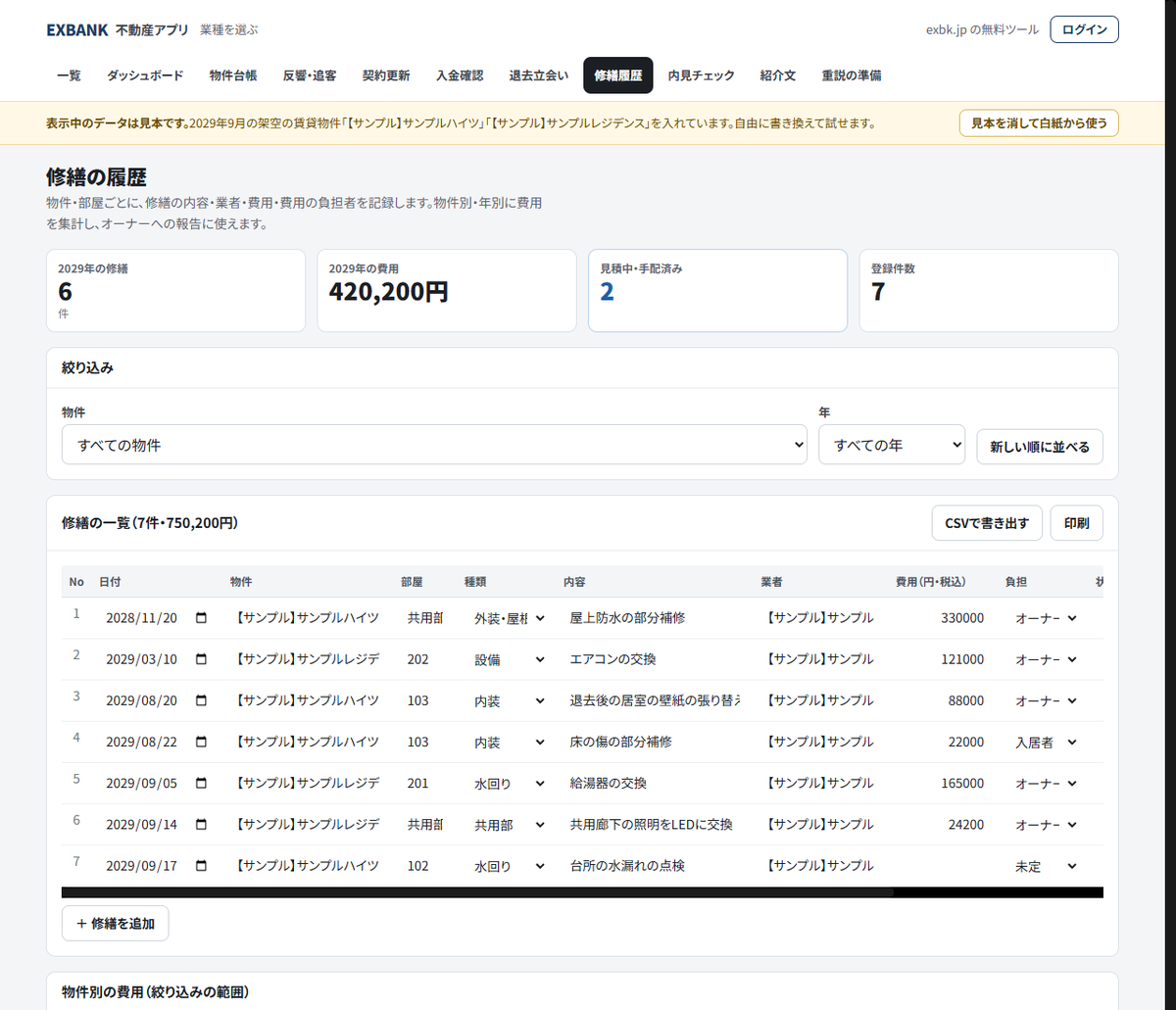Click the 日付 column header
The image size is (1176, 1010).
[110, 582]
